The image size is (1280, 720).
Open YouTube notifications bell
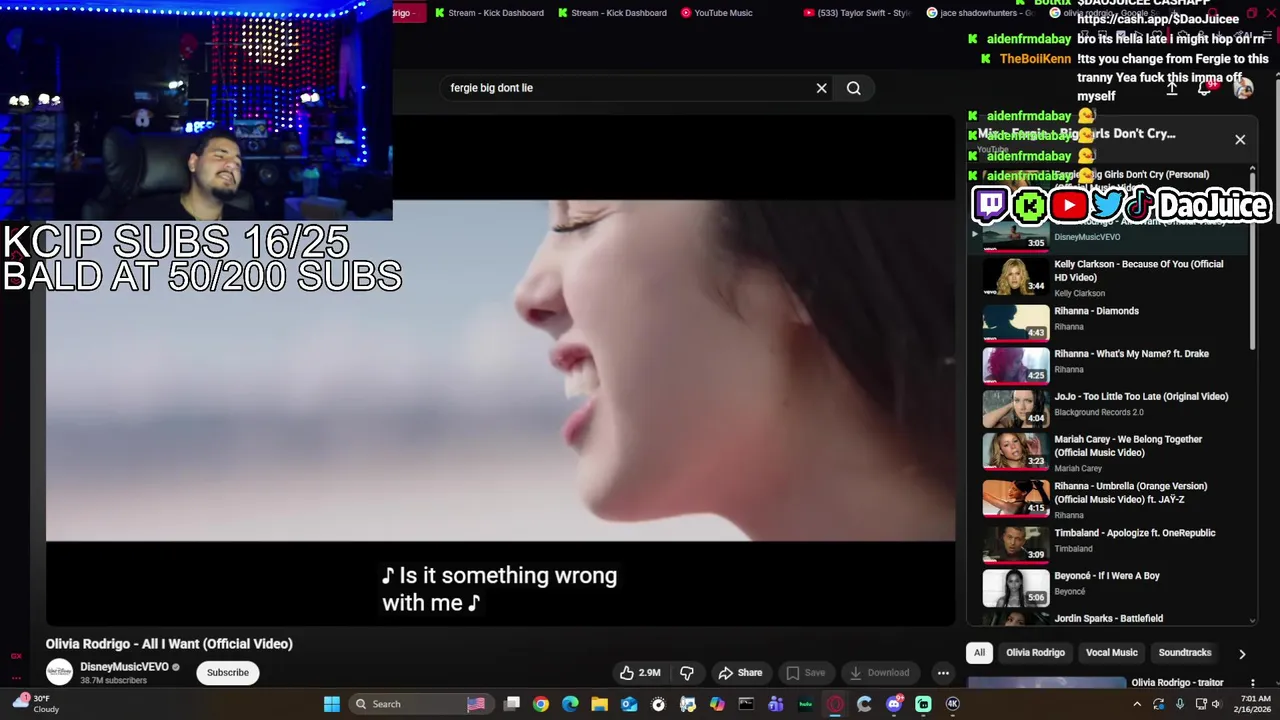(1206, 88)
